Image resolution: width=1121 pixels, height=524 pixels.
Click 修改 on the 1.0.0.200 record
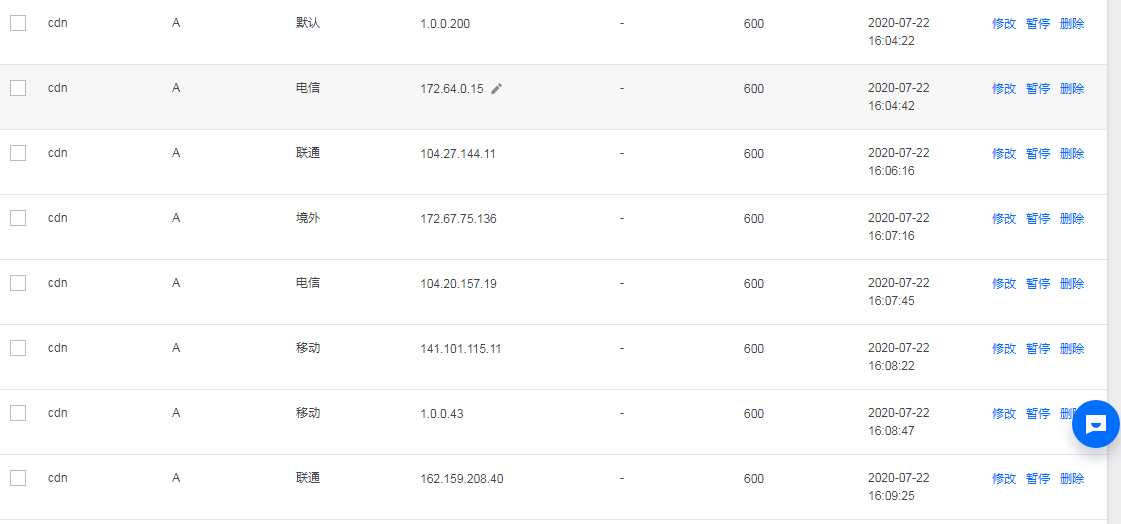pyautogui.click(x=1004, y=24)
